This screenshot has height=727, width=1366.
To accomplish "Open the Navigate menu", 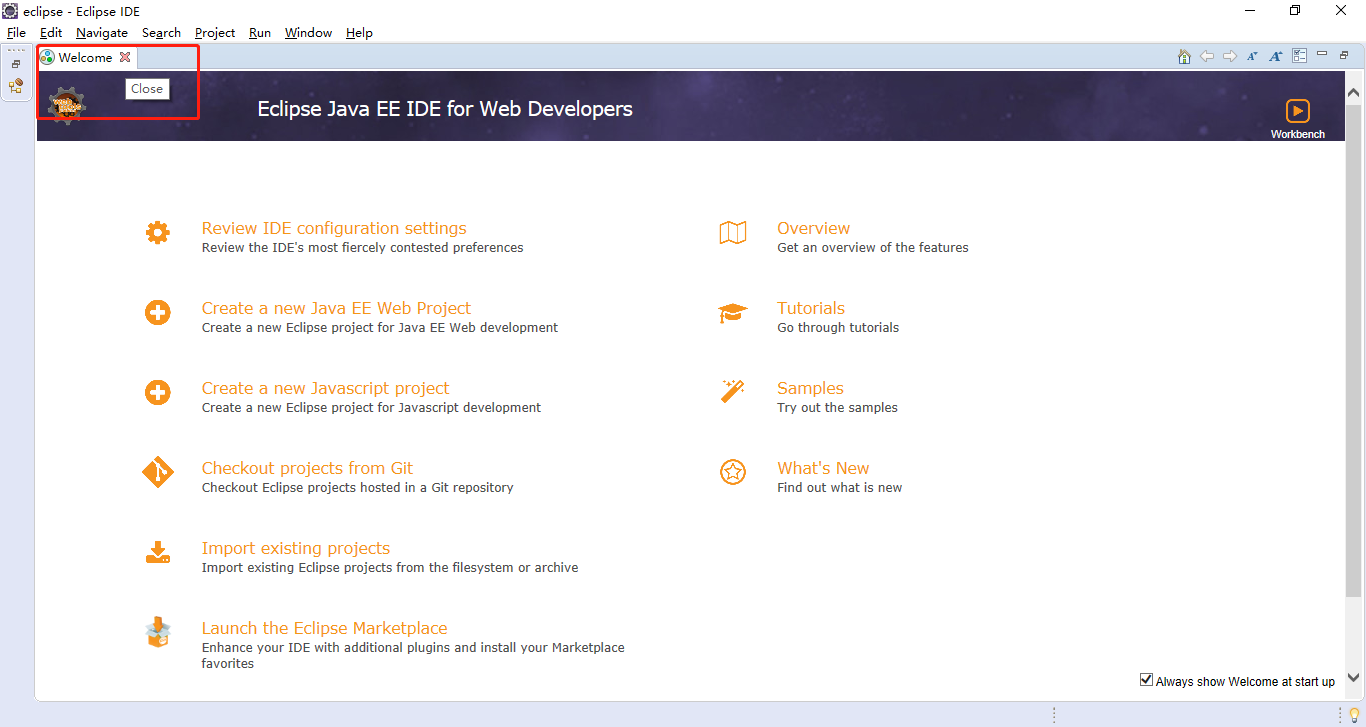I will coord(102,33).
